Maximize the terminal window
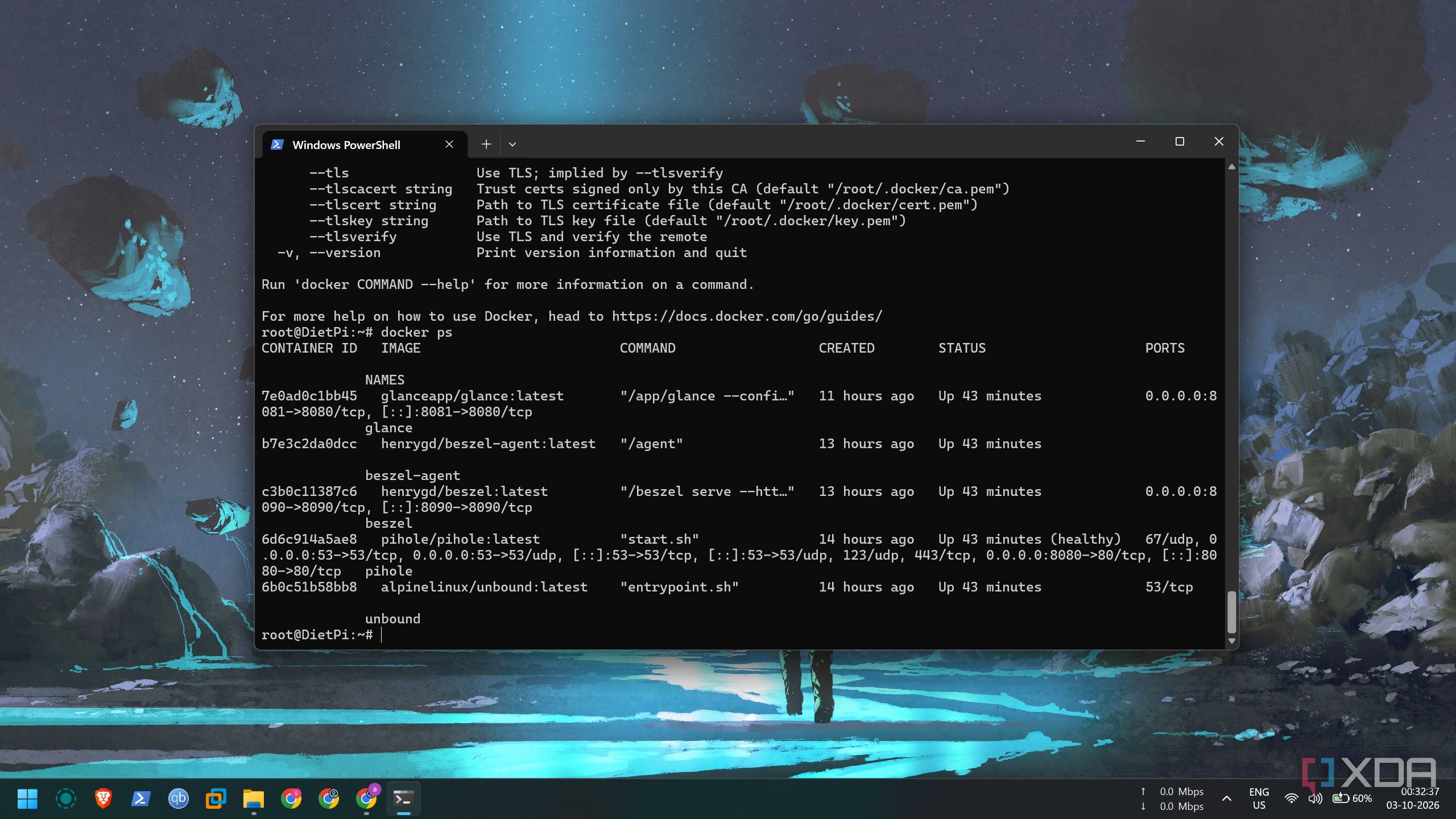Image resolution: width=1456 pixels, height=819 pixels. pos(1180,142)
